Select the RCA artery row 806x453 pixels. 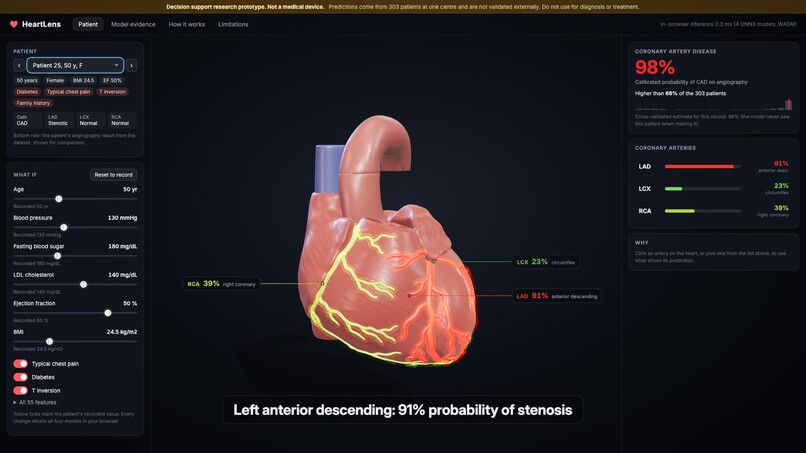[713, 211]
